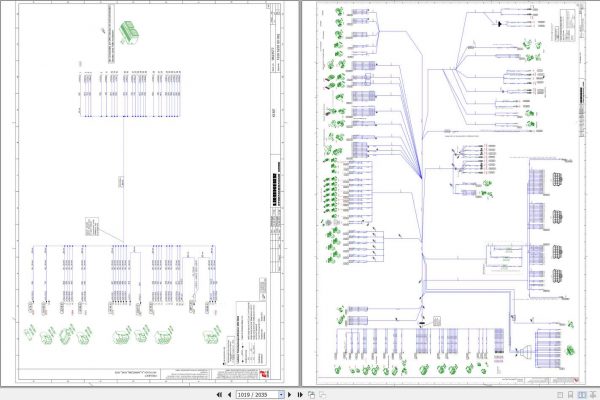Open the page number dropdown arrow
Viewport: 600px width, 400px height.
(281, 395)
